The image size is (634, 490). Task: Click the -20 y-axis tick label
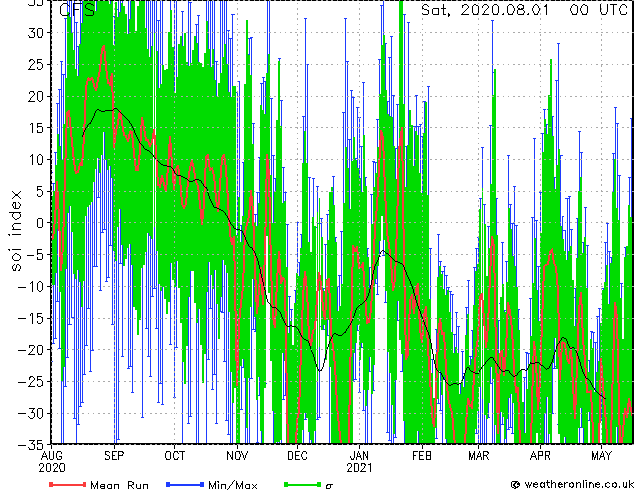pyautogui.click(x=31, y=350)
